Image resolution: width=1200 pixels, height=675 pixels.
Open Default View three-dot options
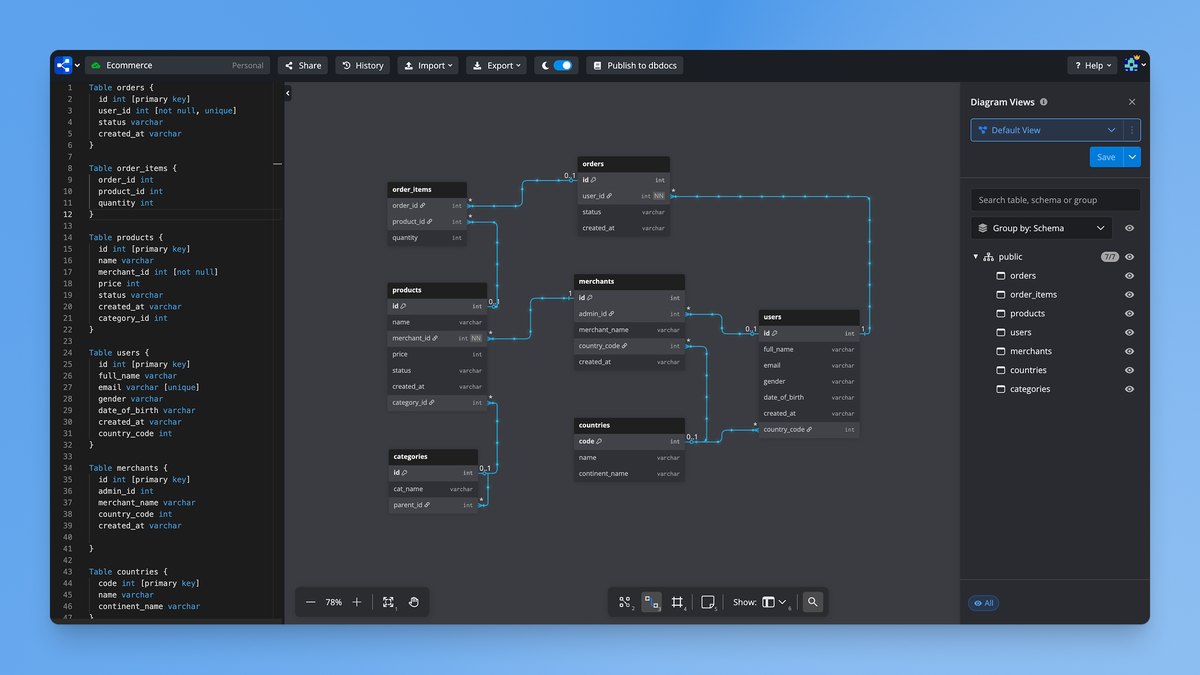coord(1132,130)
